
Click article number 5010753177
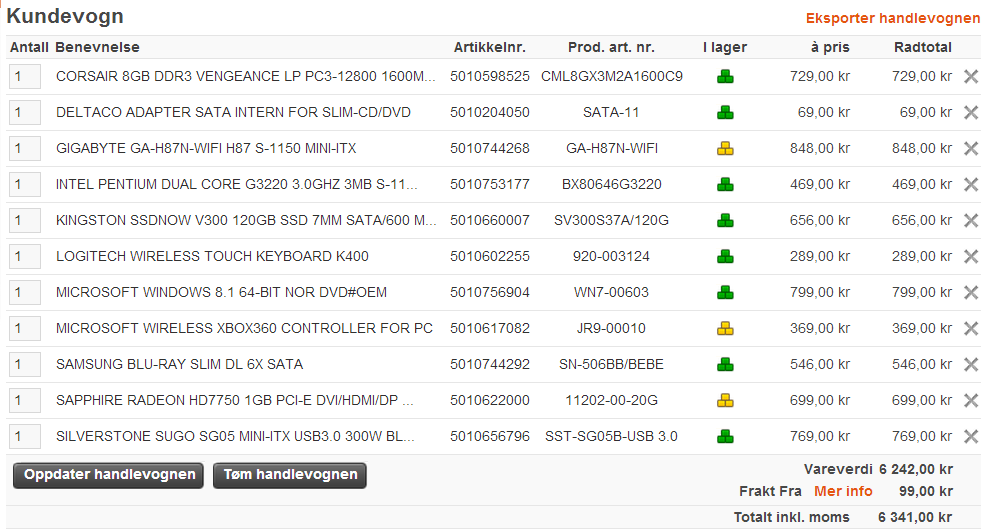[x=490, y=184]
